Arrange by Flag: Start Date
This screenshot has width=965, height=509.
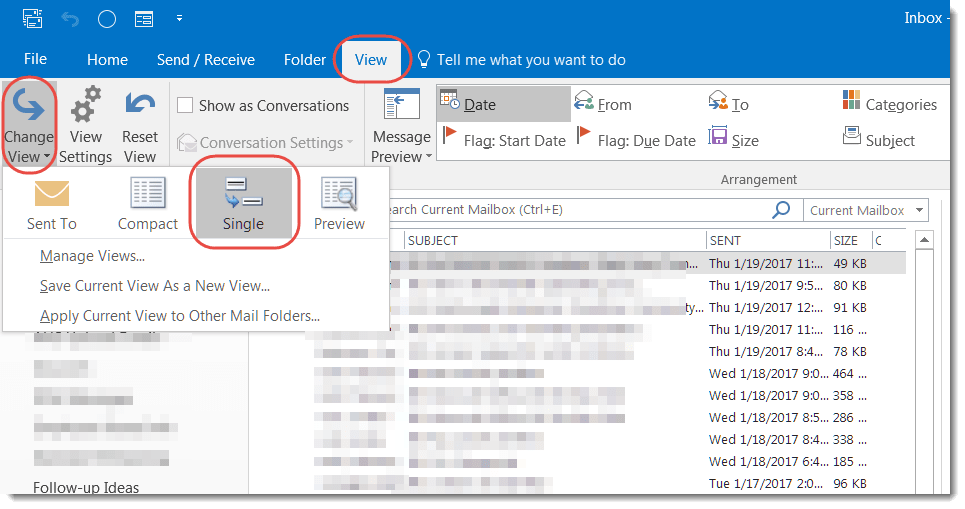(x=503, y=140)
